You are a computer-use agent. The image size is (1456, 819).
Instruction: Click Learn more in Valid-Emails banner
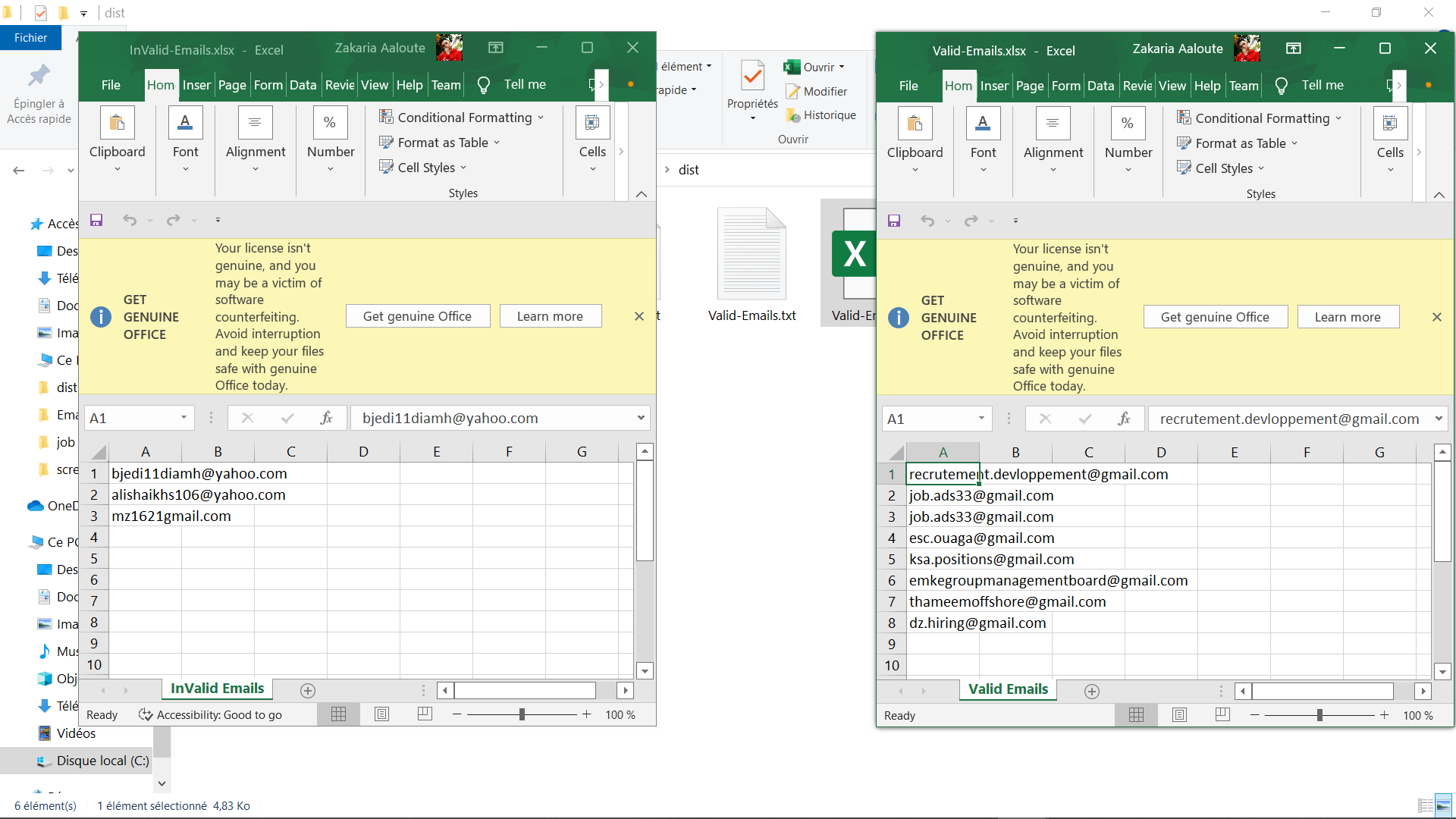[1348, 317]
